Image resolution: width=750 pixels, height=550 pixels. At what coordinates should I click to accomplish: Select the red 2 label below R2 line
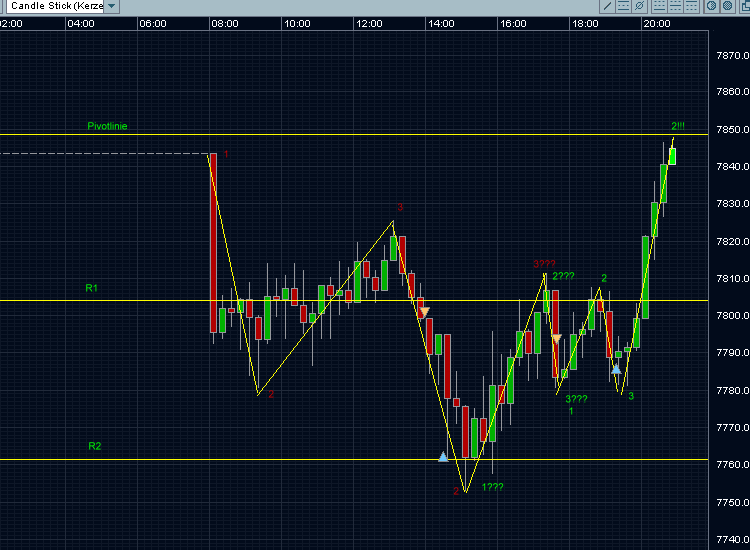456,491
